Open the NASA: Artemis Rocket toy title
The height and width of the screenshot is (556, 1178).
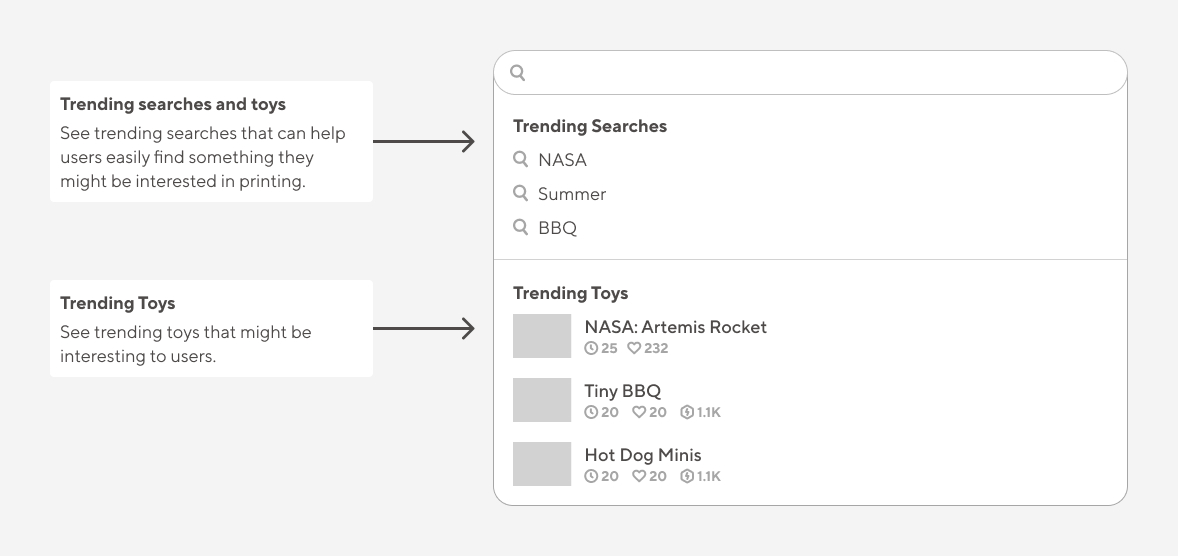675,327
